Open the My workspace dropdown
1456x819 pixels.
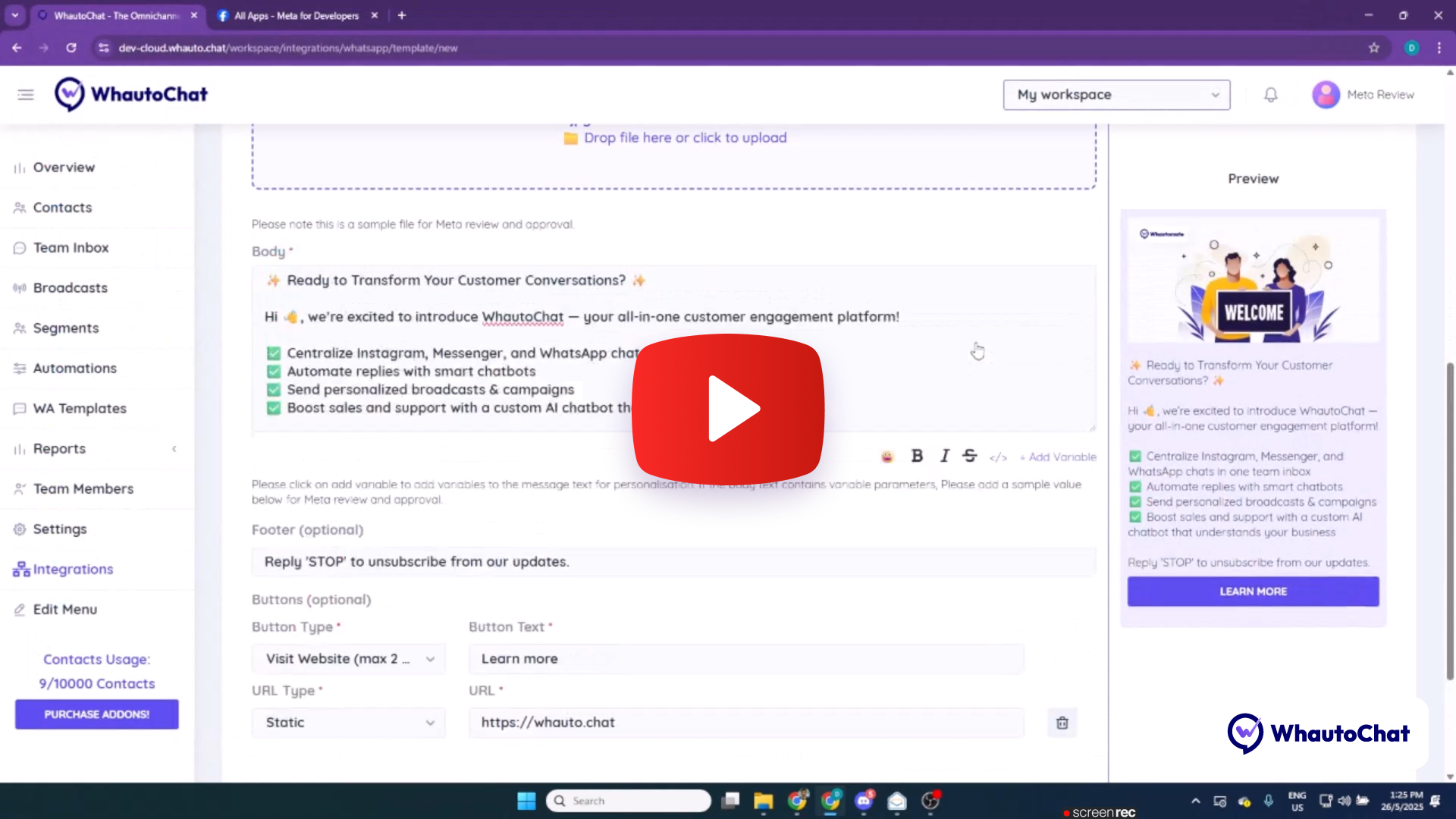coord(1116,94)
